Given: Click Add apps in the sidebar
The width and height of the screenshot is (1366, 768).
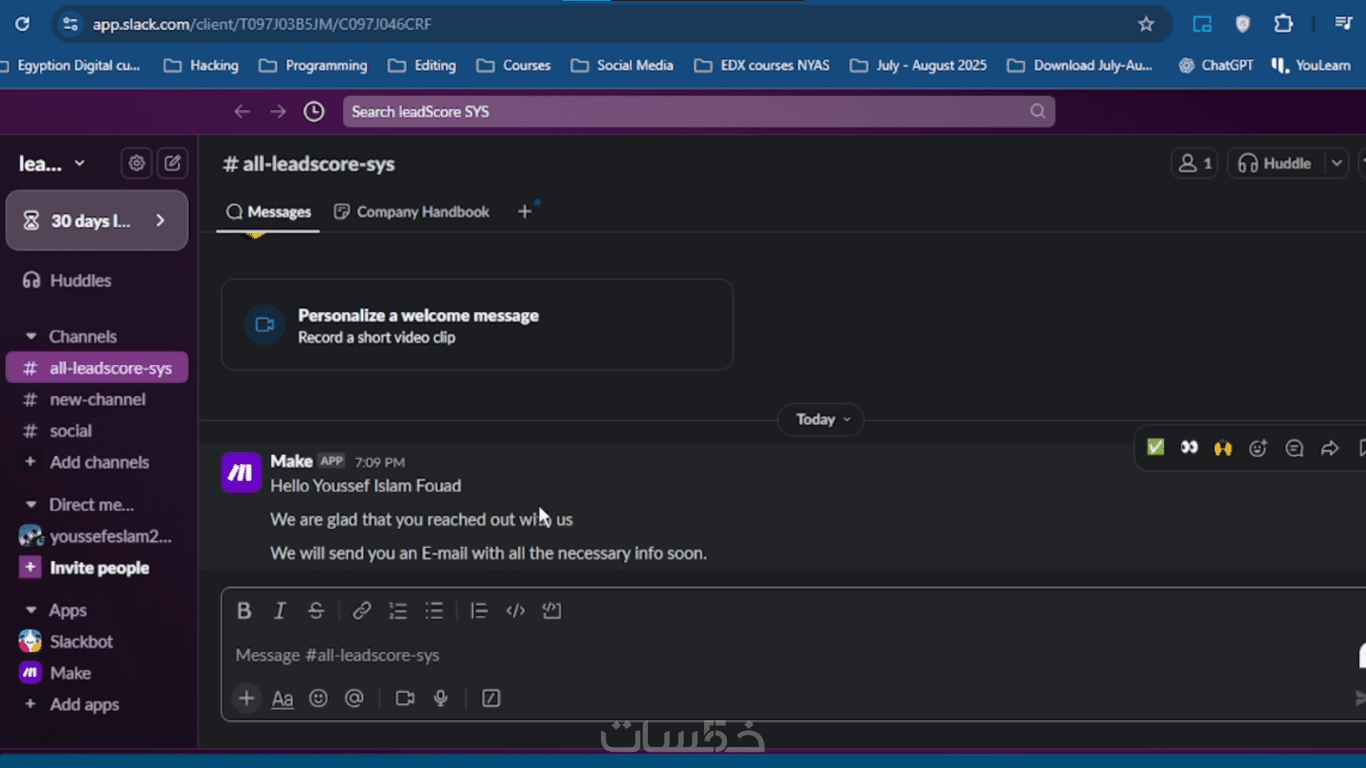Looking at the screenshot, I should [97, 704].
